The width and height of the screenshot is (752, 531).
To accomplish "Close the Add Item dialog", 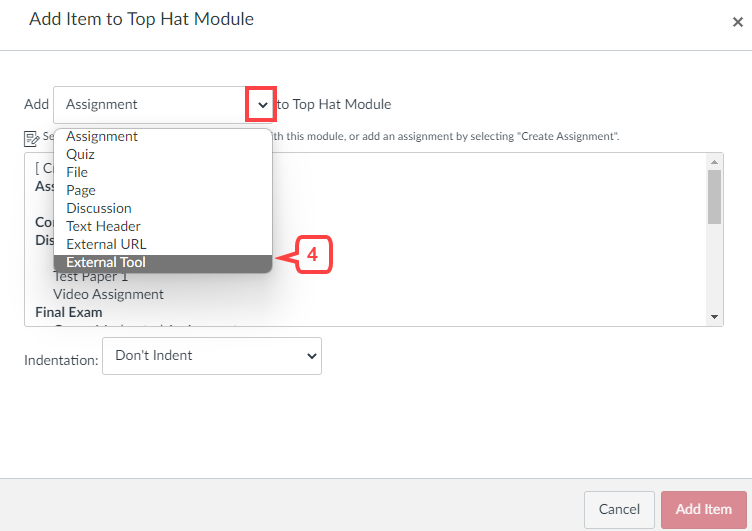I will [738, 22].
